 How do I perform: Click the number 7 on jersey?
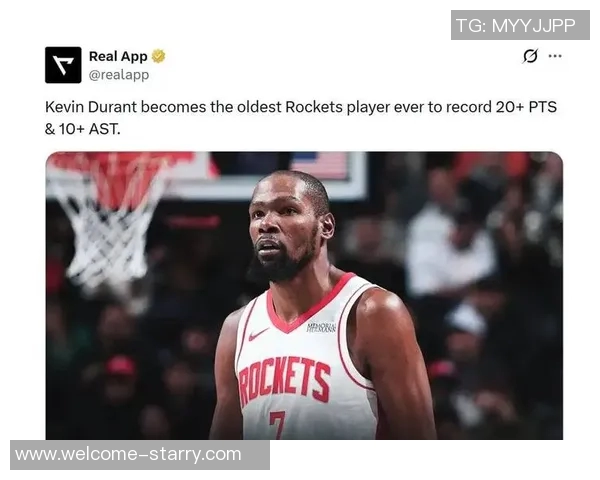[x=278, y=425]
